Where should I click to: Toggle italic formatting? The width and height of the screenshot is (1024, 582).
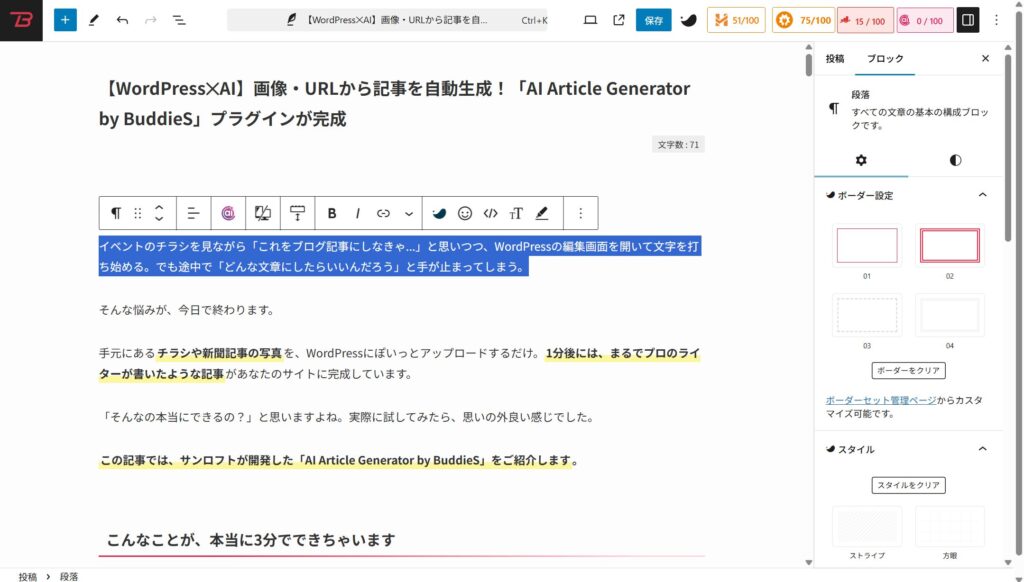[357, 213]
